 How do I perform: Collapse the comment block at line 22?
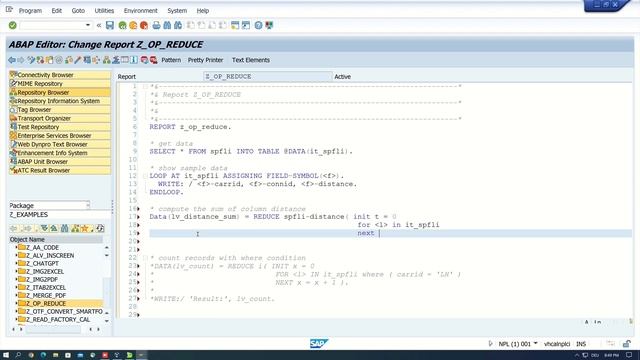(145, 258)
